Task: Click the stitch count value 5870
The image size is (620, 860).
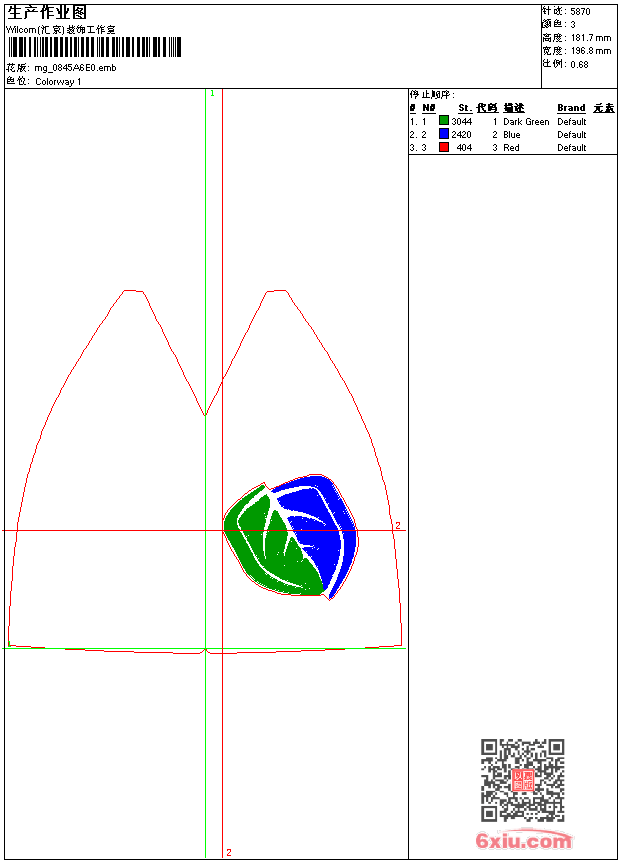Action: click(x=580, y=11)
